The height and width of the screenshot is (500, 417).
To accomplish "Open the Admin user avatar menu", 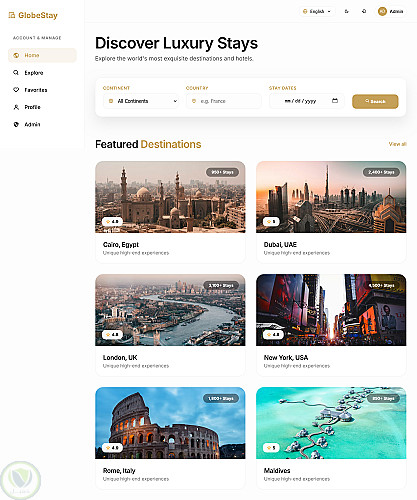I will (391, 11).
